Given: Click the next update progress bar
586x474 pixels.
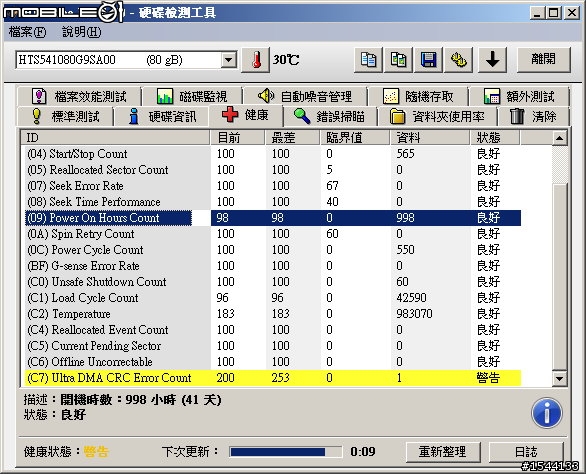Looking at the screenshot, I should pos(286,452).
